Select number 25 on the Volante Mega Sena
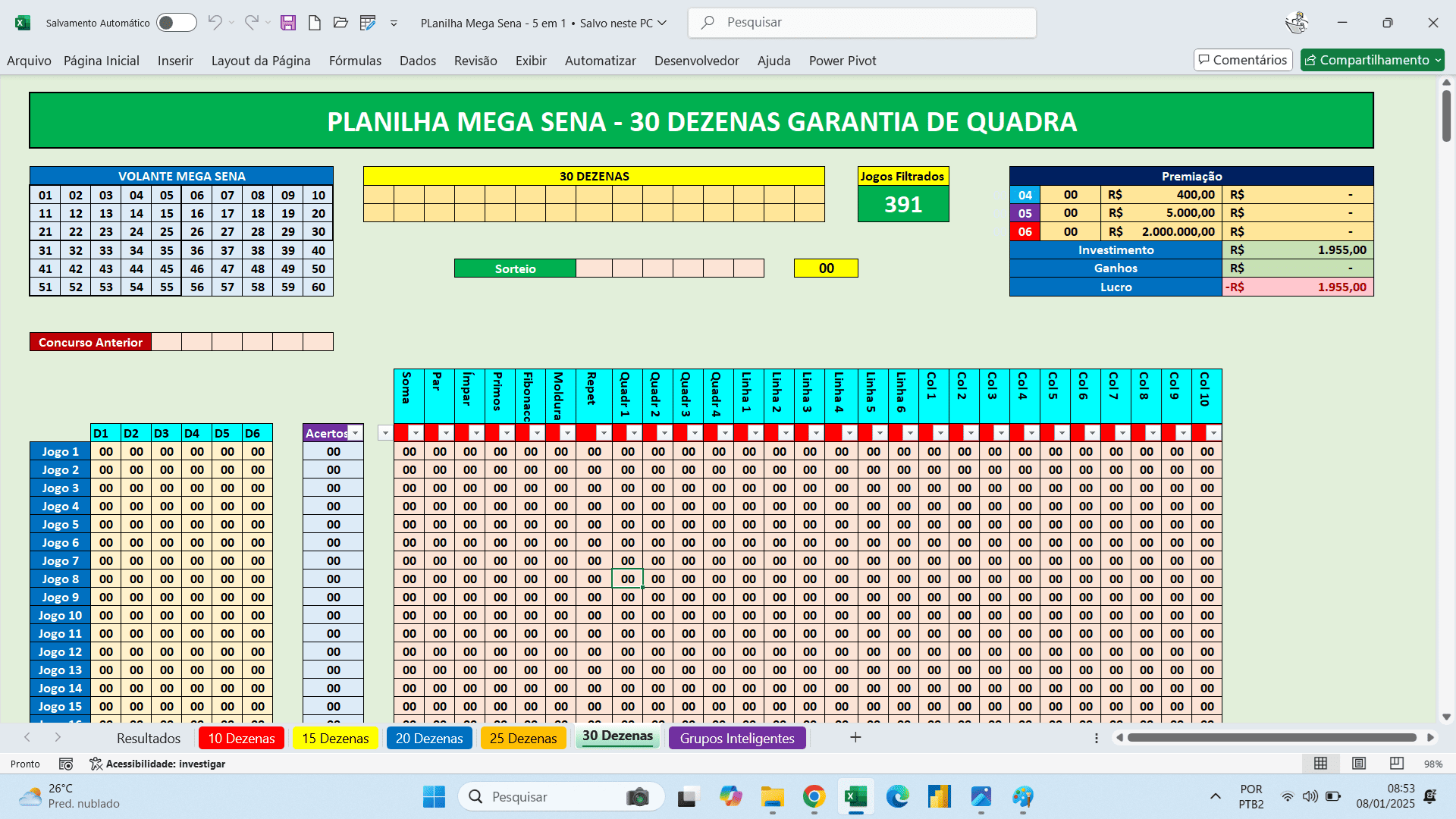 point(167,232)
